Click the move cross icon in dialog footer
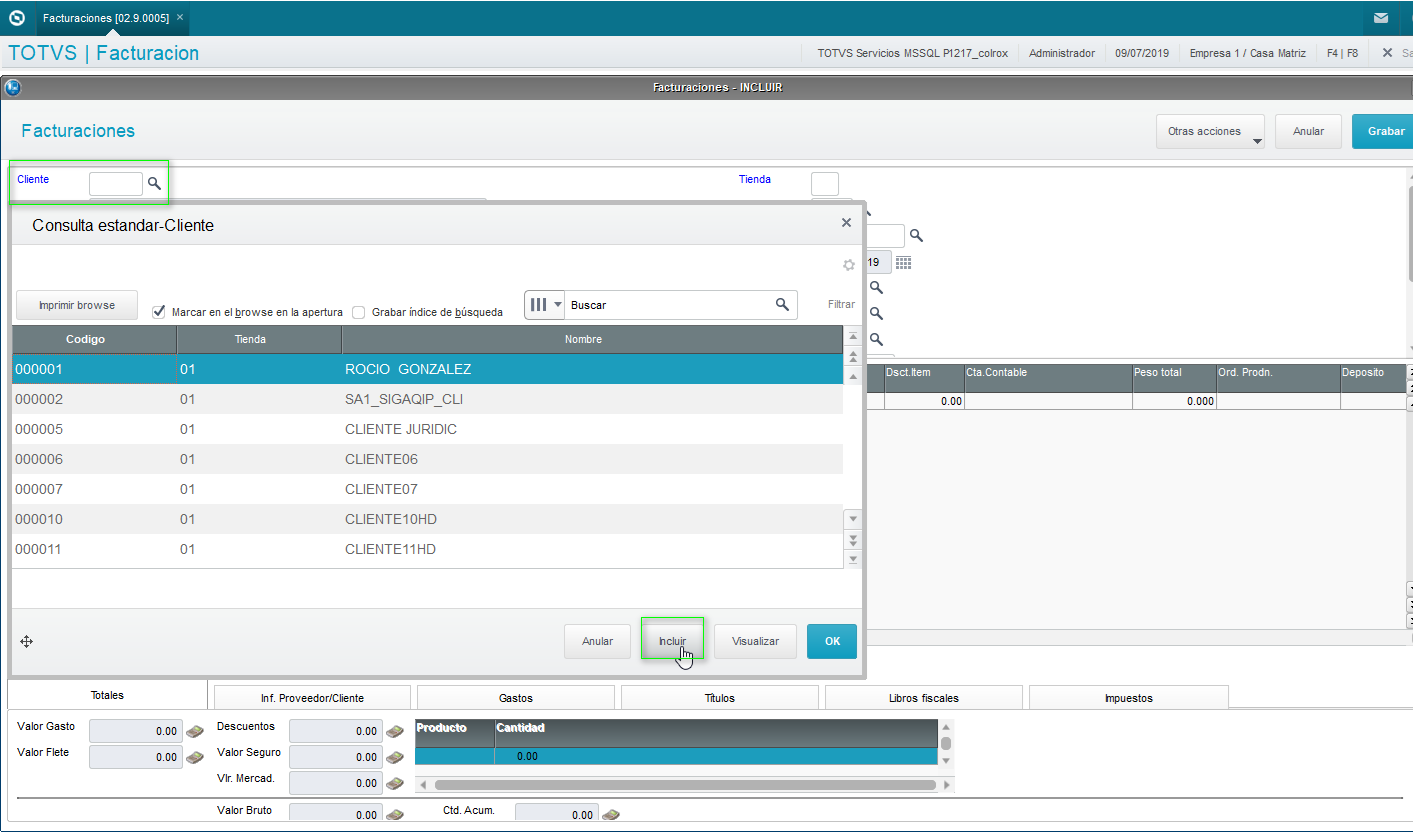Screen dimensions: 1413x833 (x=27, y=641)
